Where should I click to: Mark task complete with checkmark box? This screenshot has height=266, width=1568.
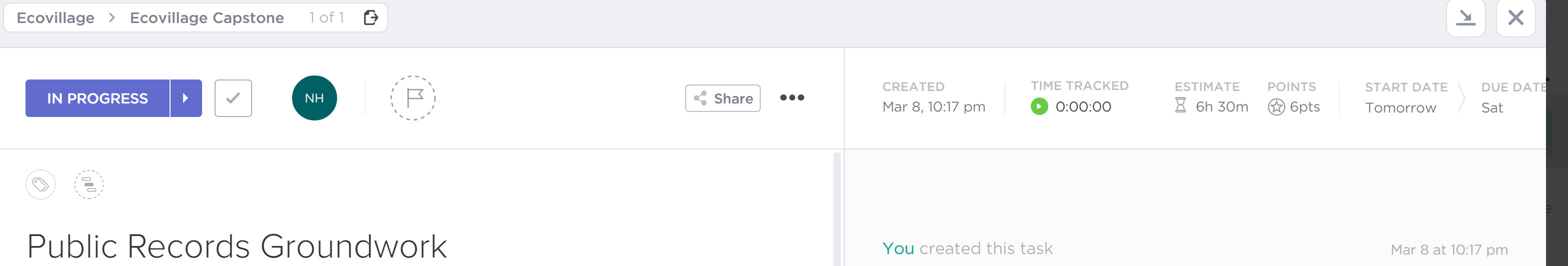click(233, 98)
